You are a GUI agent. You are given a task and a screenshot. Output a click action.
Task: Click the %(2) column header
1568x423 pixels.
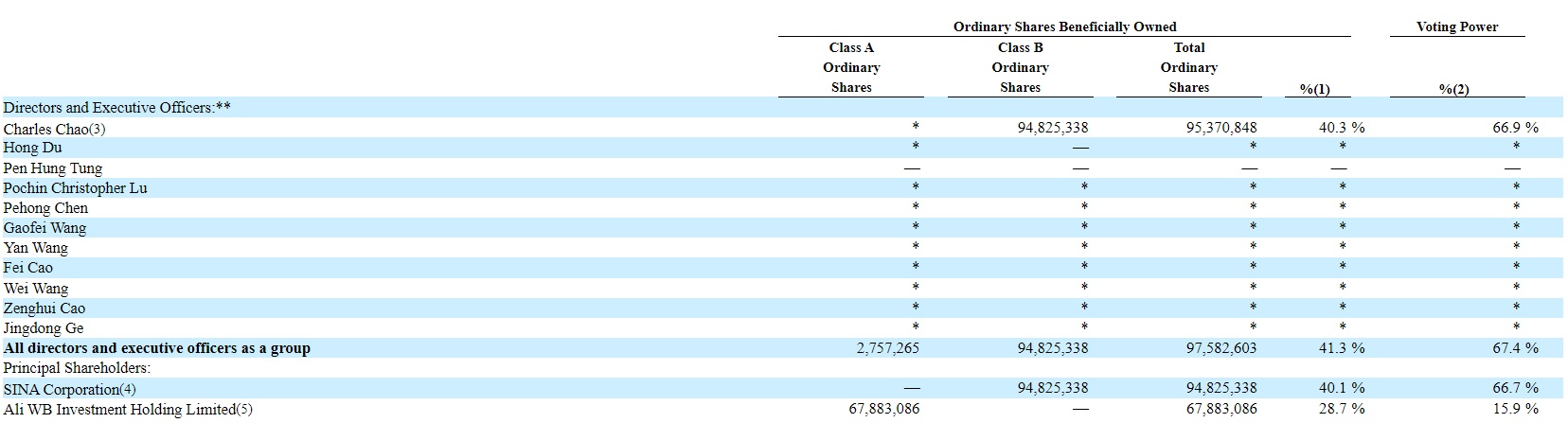(1453, 89)
